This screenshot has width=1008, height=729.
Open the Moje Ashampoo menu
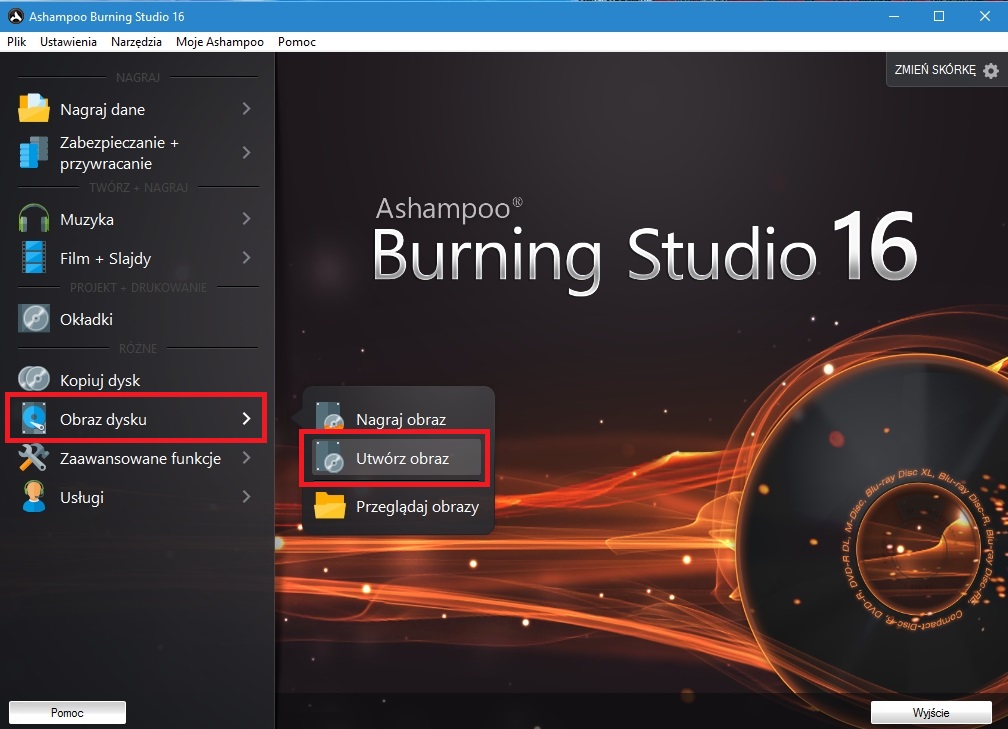220,42
